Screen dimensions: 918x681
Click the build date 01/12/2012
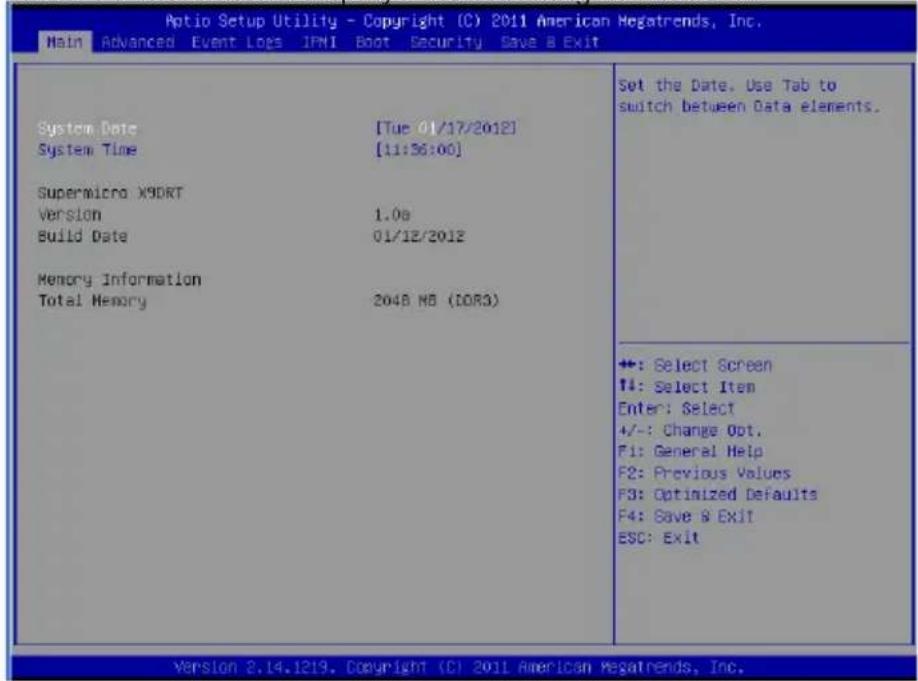[419, 236]
